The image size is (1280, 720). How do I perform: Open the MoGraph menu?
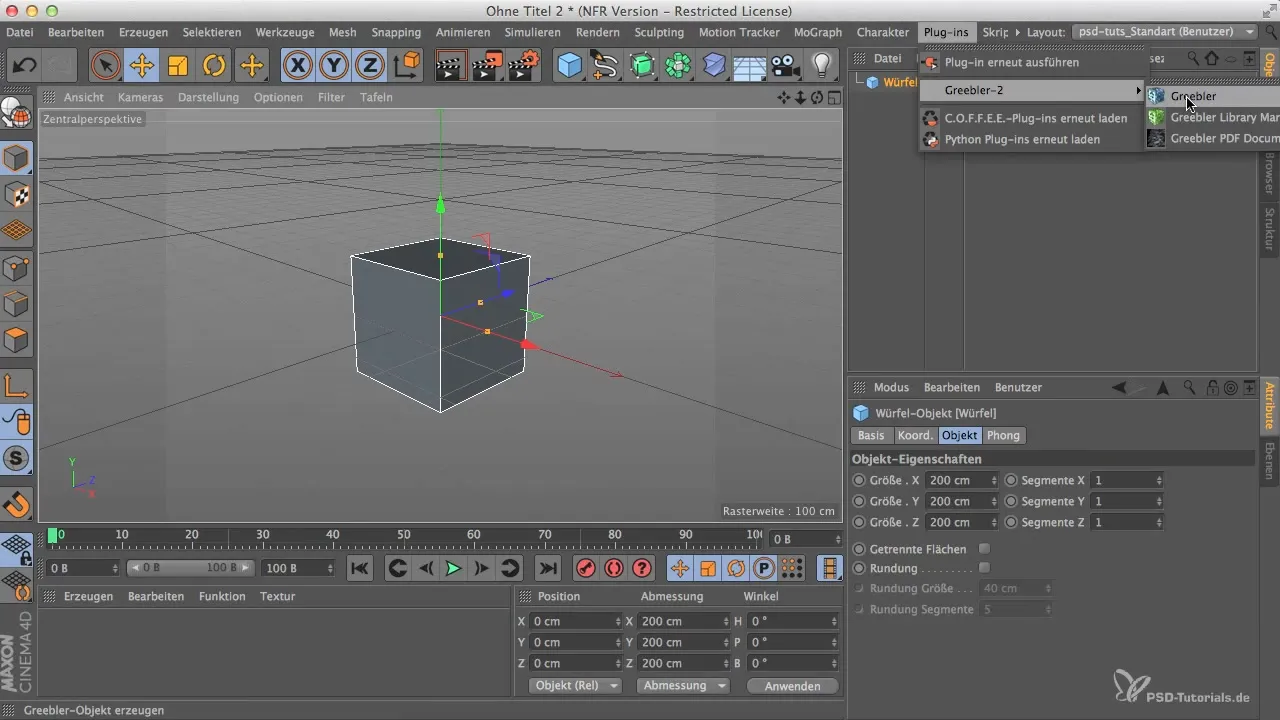(818, 32)
